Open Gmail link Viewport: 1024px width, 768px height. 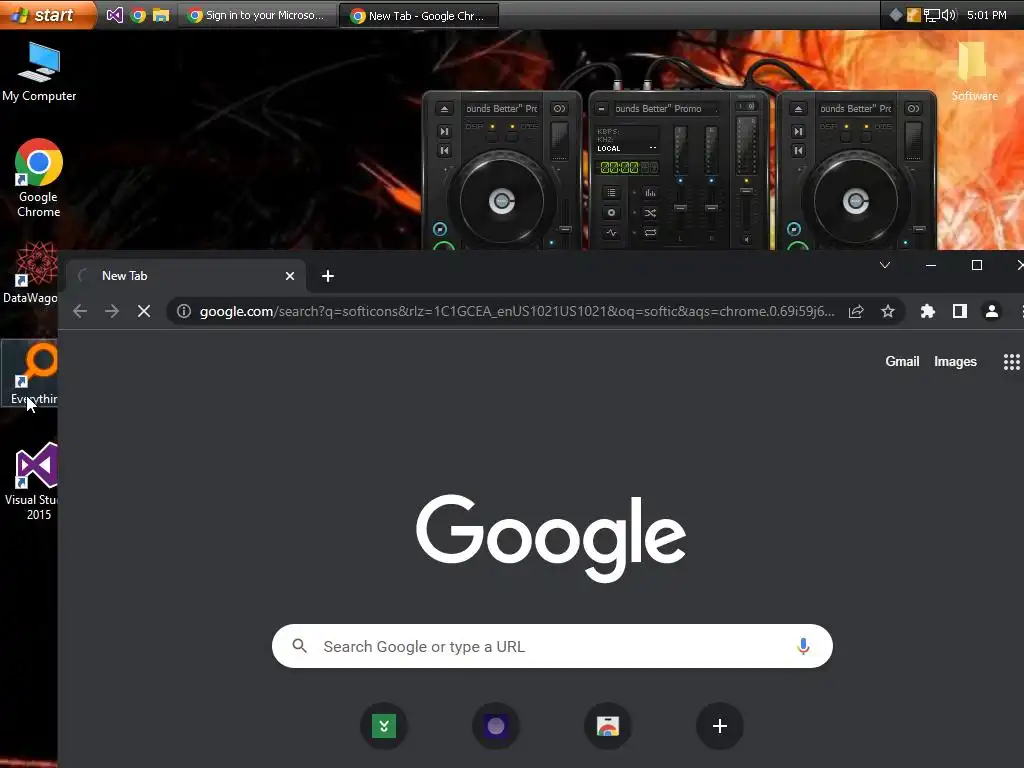click(x=902, y=362)
